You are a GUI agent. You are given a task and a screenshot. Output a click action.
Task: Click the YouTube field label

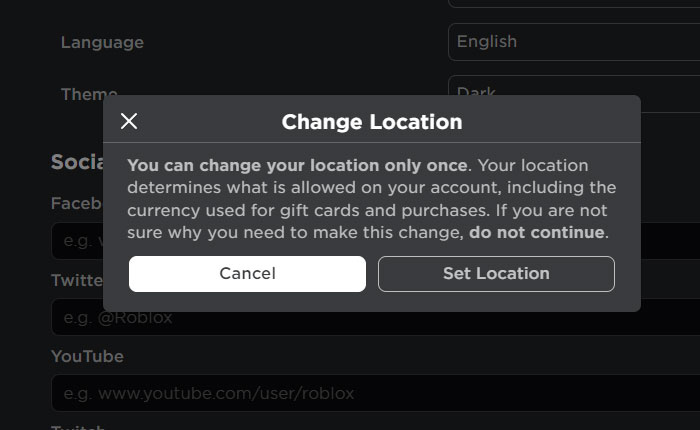tap(87, 357)
